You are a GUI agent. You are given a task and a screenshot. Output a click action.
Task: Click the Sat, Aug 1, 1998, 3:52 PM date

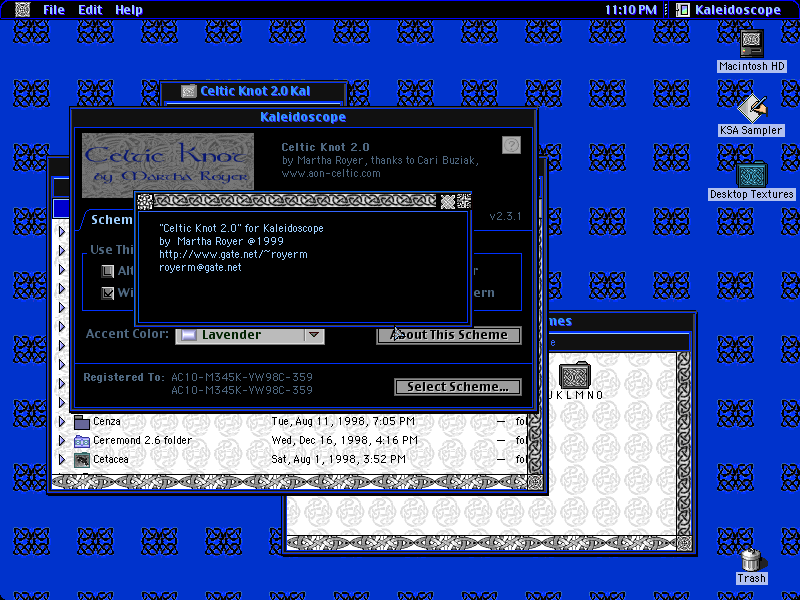(x=338, y=459)
